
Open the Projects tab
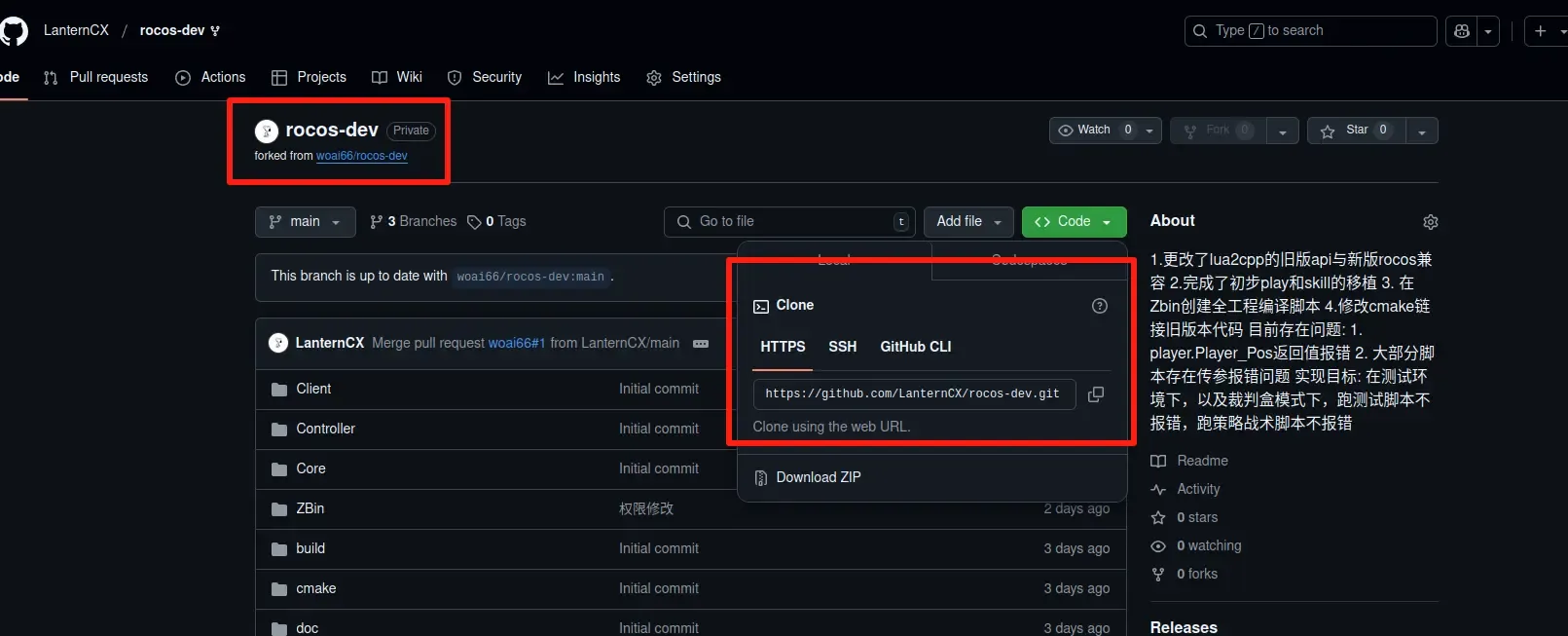309,77
